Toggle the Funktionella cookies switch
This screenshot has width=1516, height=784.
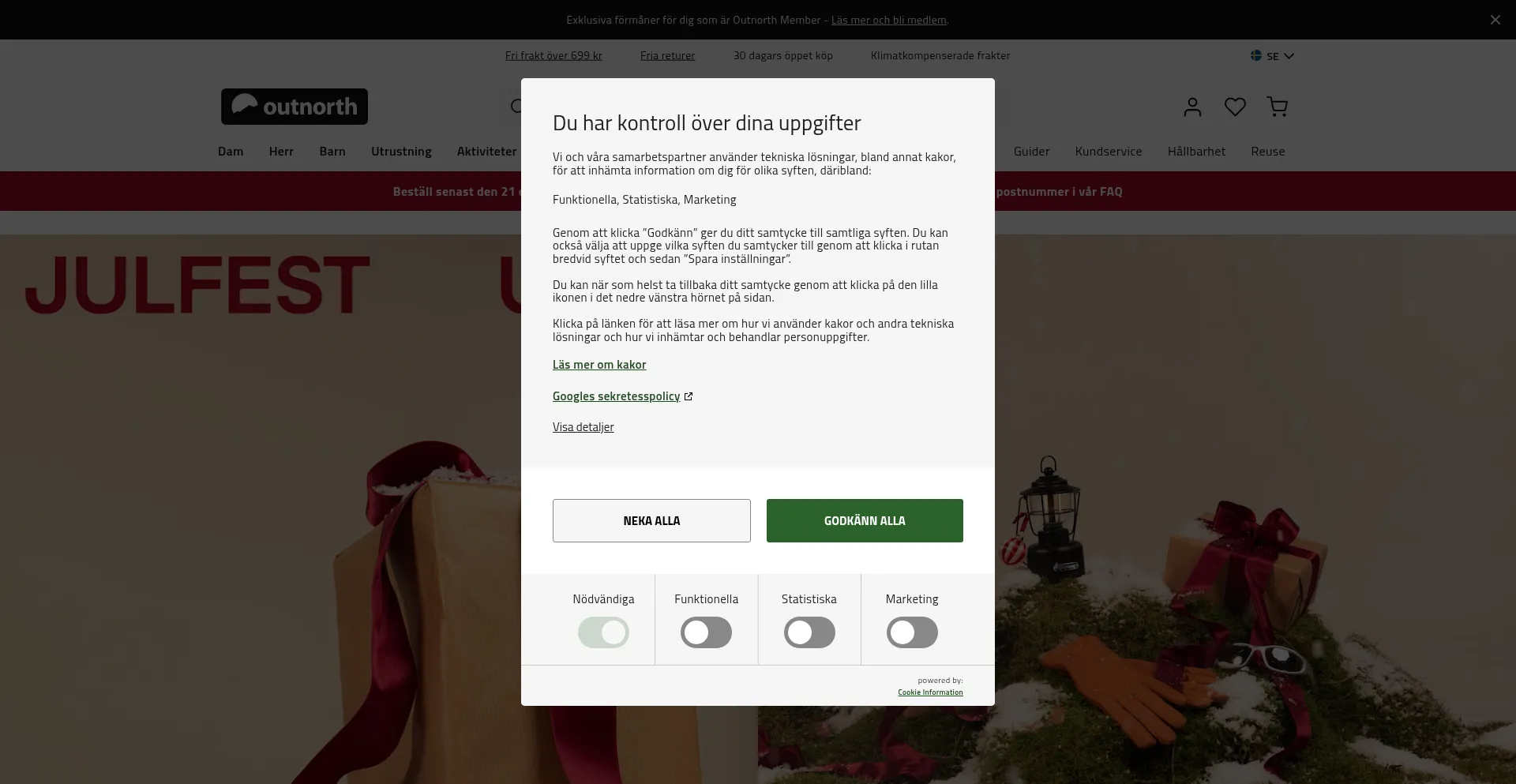[707, 632]
